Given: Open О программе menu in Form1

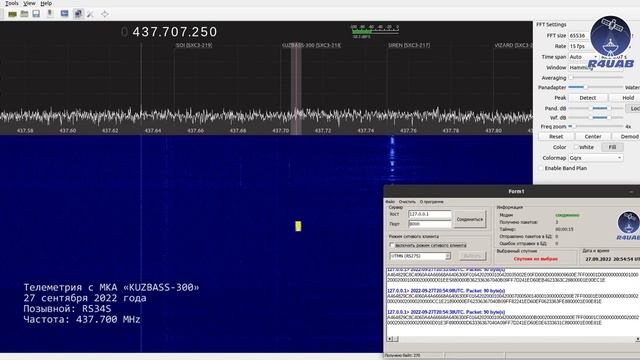Looking at the screenshot, I should [x=431, y=202].
